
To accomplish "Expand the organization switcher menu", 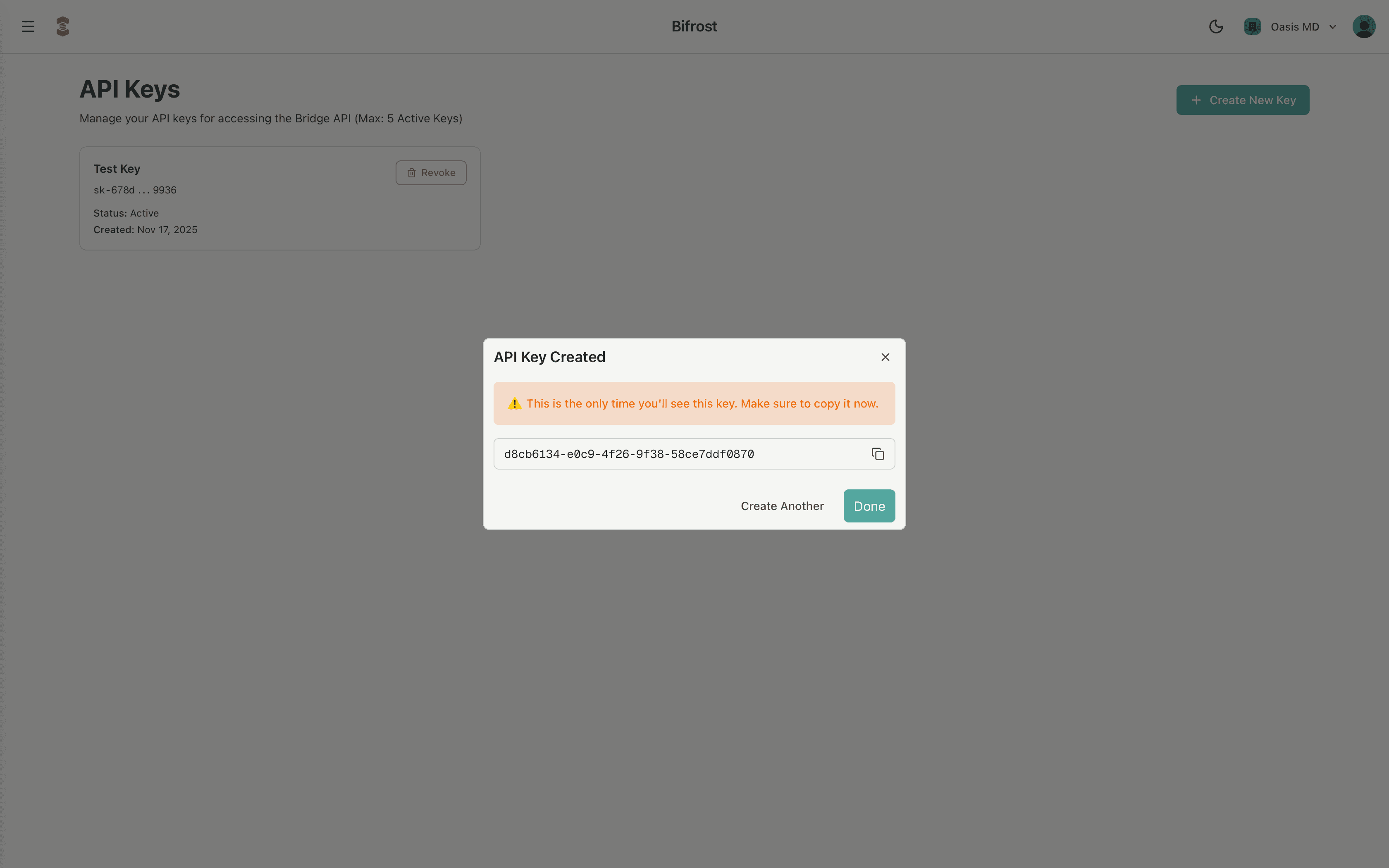I will (x=1290, y=26).
